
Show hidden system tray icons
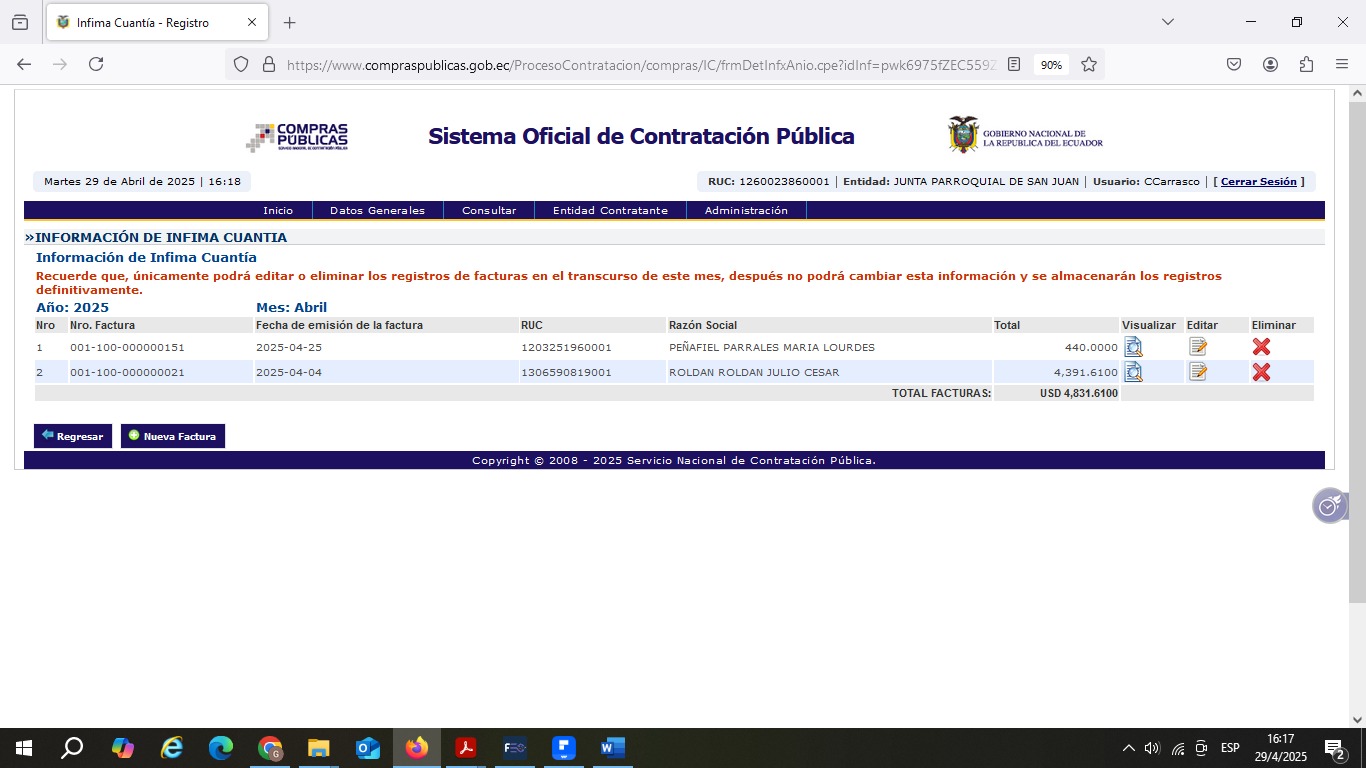1129,748
